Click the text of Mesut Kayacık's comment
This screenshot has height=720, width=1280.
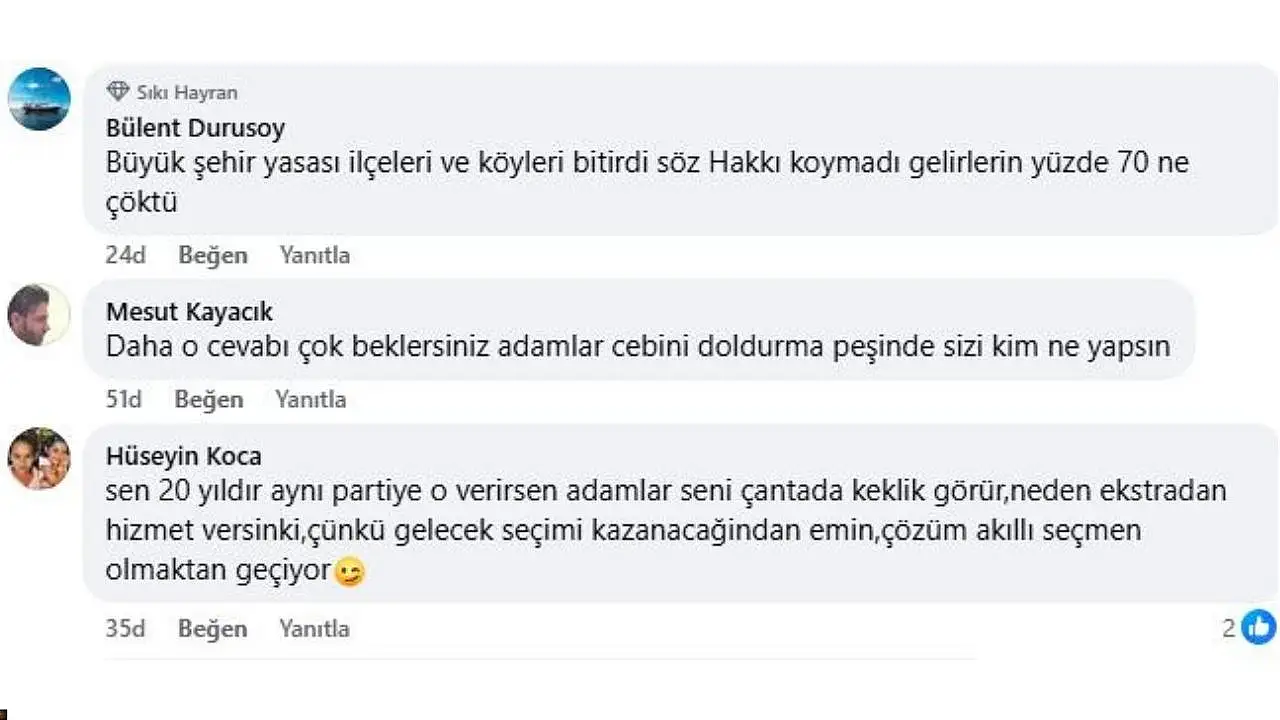[637, 347]
